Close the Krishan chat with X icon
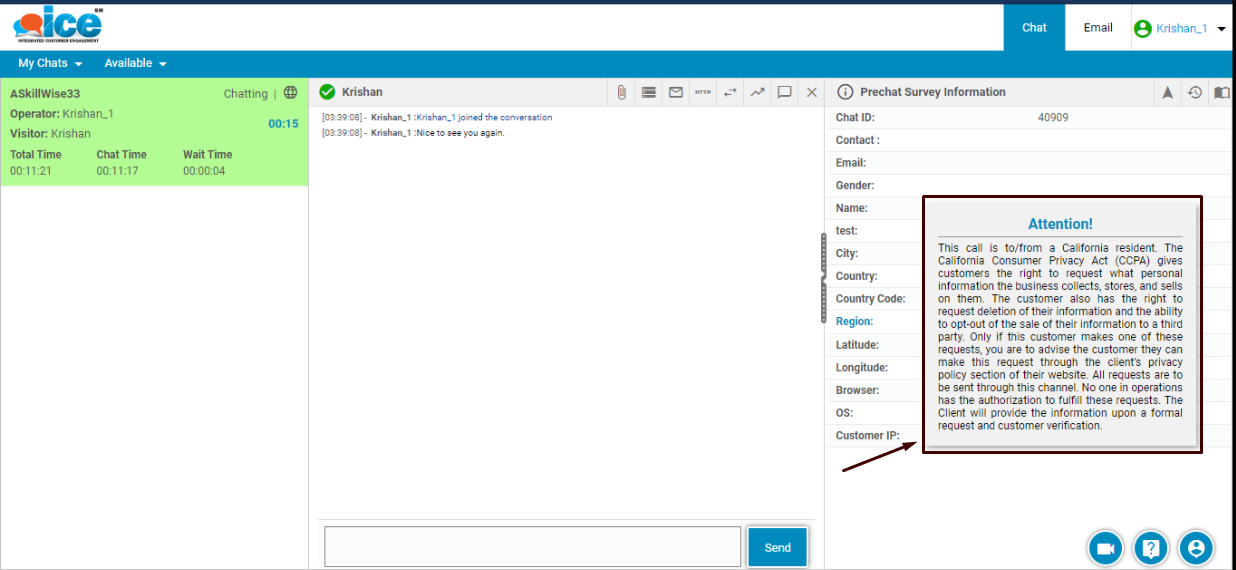This screenshot has width=1236, height=570. (x=812, y=92)
